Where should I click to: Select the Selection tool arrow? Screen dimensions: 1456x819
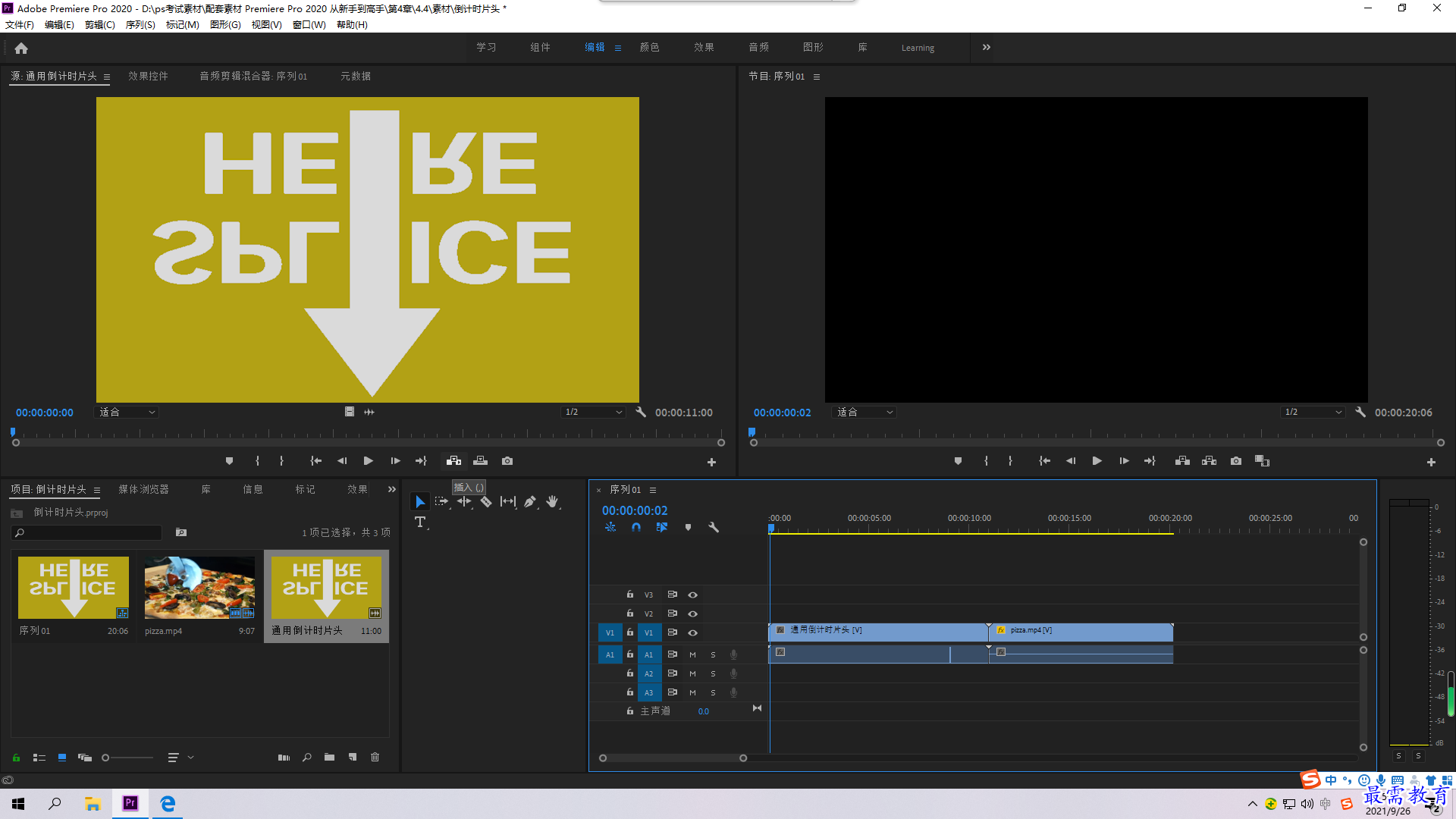click(x=420, y=501)
